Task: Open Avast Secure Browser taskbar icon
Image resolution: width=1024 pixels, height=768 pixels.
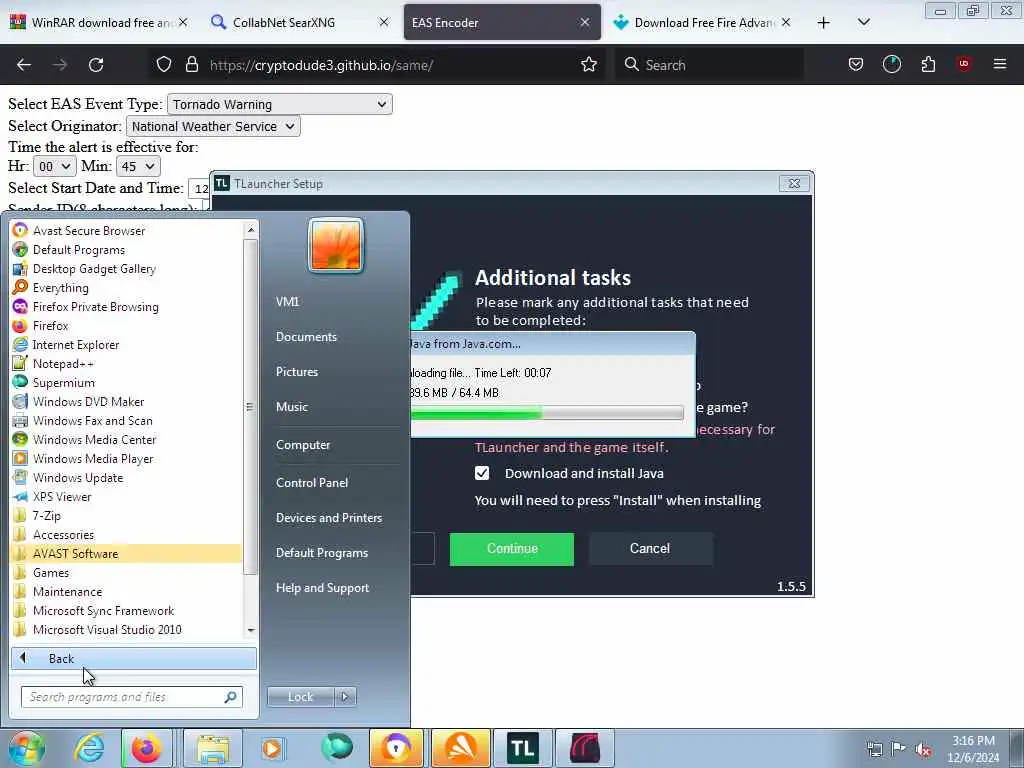Action: click(397, 748)
